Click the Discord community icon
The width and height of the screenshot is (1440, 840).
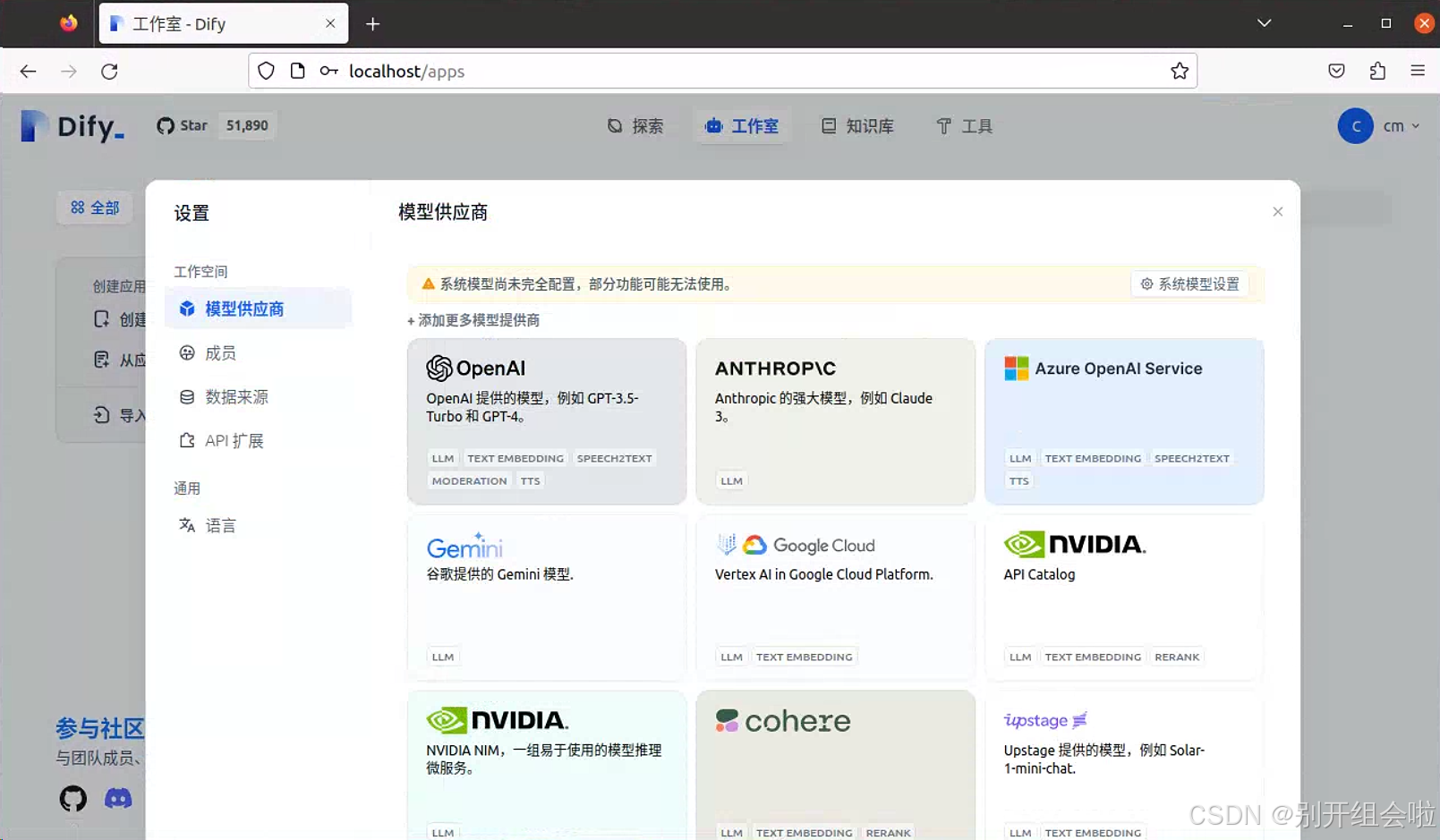click(118, 798)
